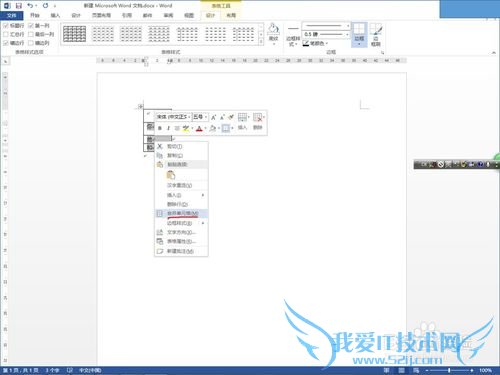Click the red font color A icon

(x=199, y=128)
